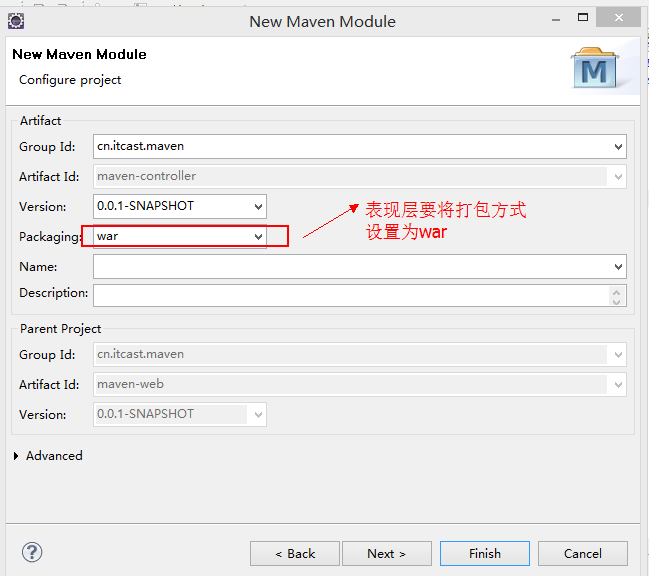Click the Maven module banner icon
Image resolution: width=649 pixels, height=576 pixels.
[x=596, y=68]
